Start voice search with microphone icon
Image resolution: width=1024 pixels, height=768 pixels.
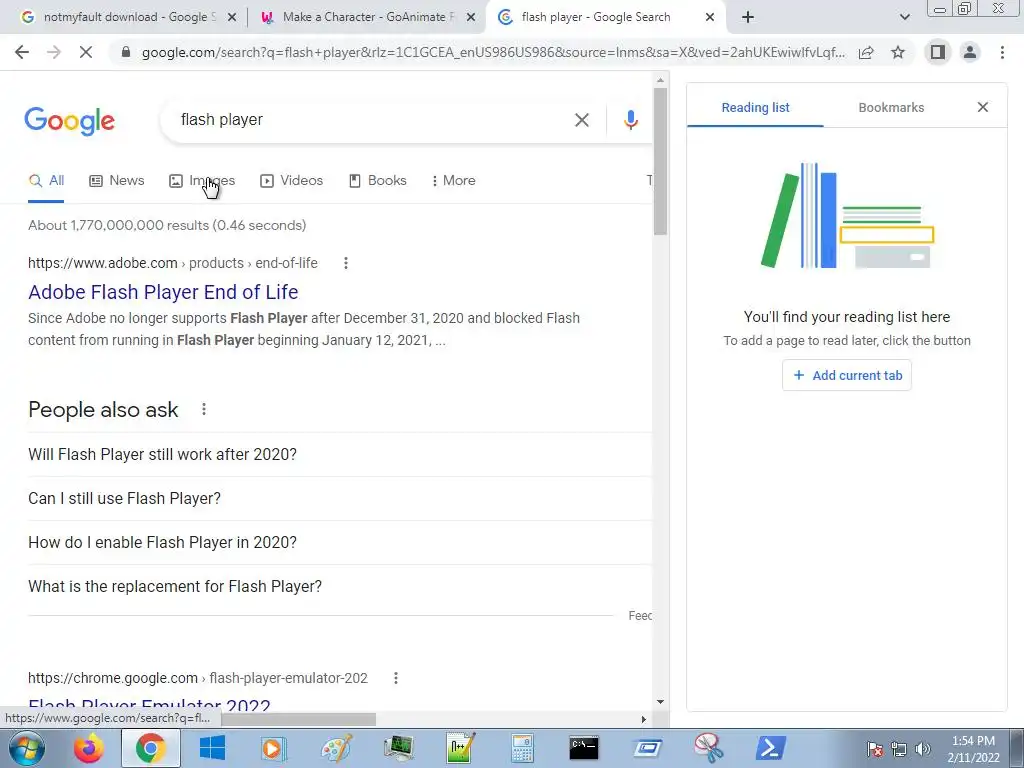pos(630,120)
